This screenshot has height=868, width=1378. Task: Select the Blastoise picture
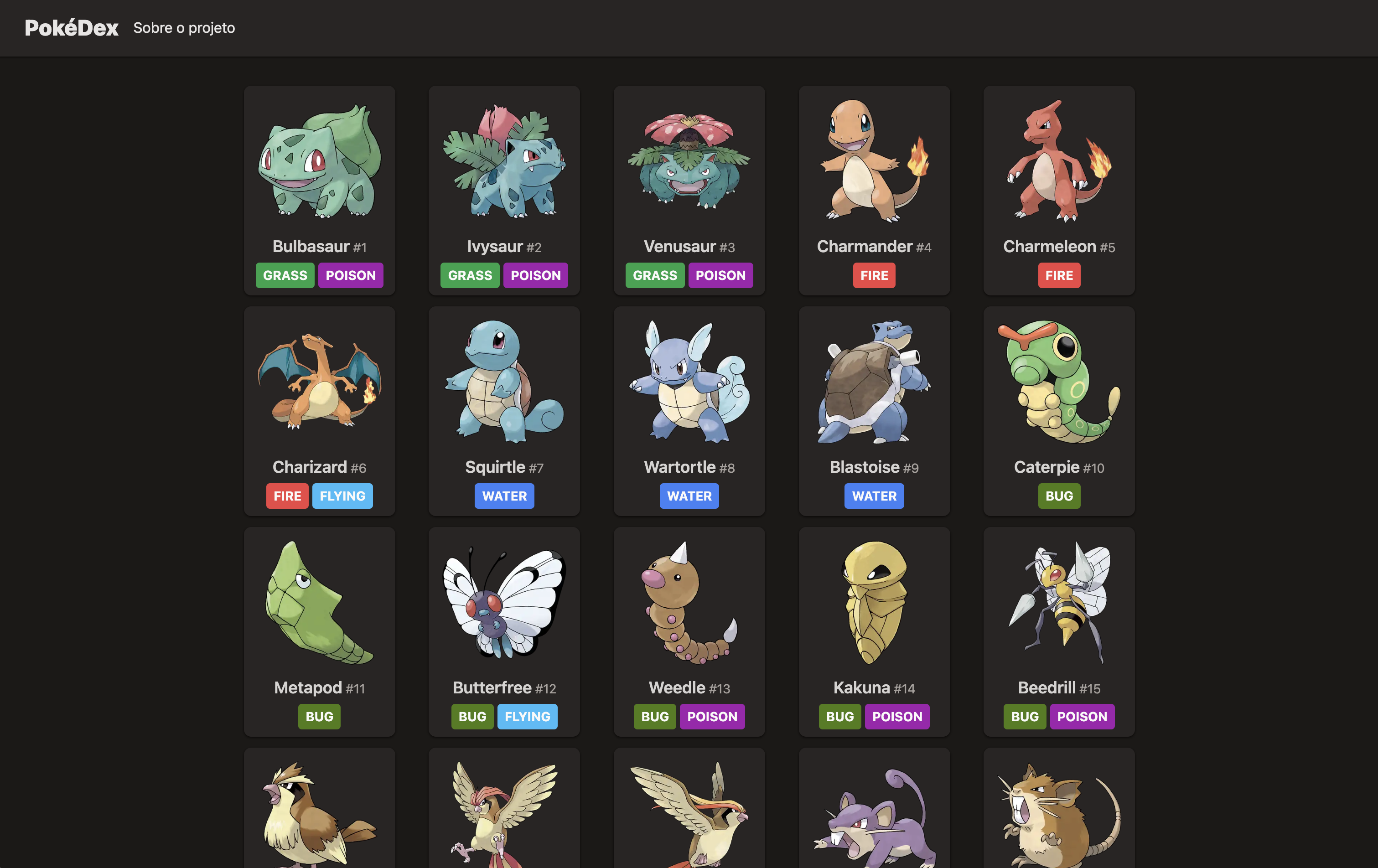click(x=874, y=381)
